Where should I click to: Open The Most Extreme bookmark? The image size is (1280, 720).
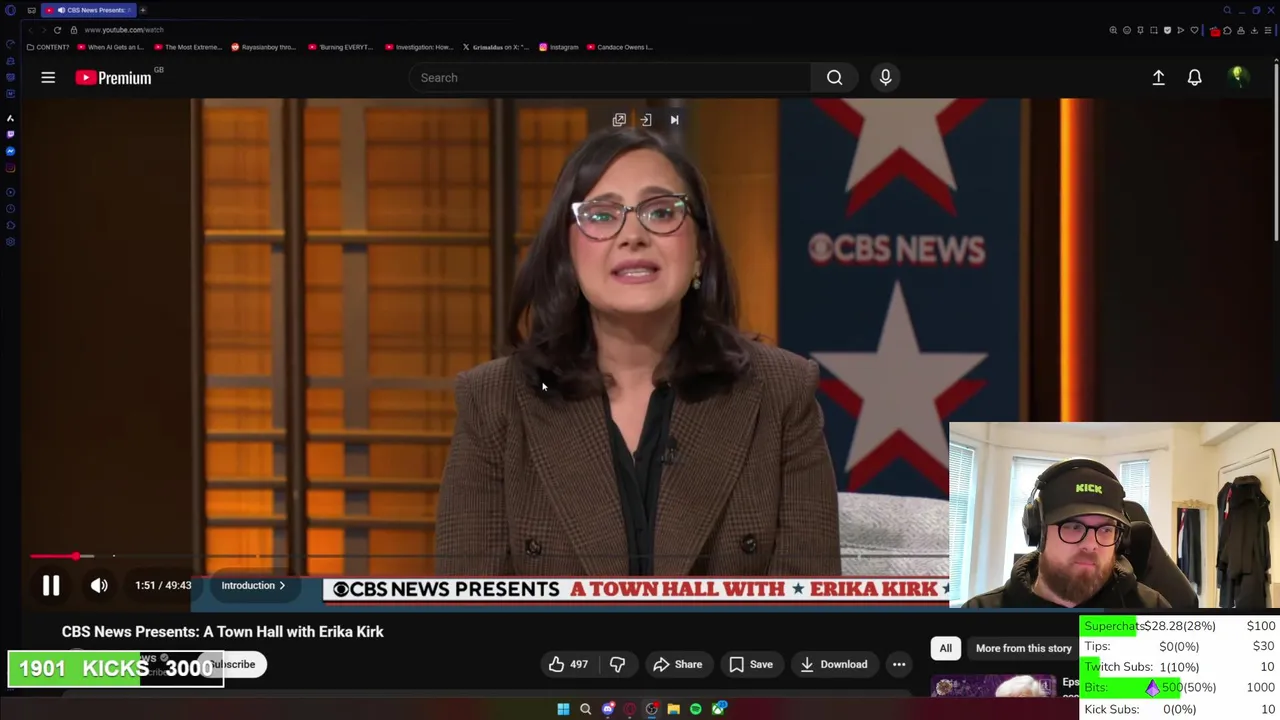pyautogui.click(x=187, y=47)
